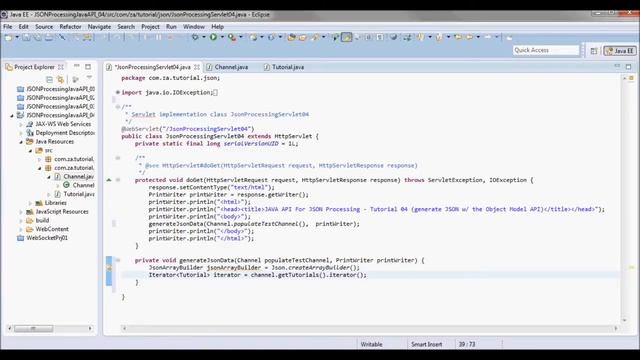640x360 pixels.
Task: Click the Project Explorer folder icon
Action: click(9, 67)
